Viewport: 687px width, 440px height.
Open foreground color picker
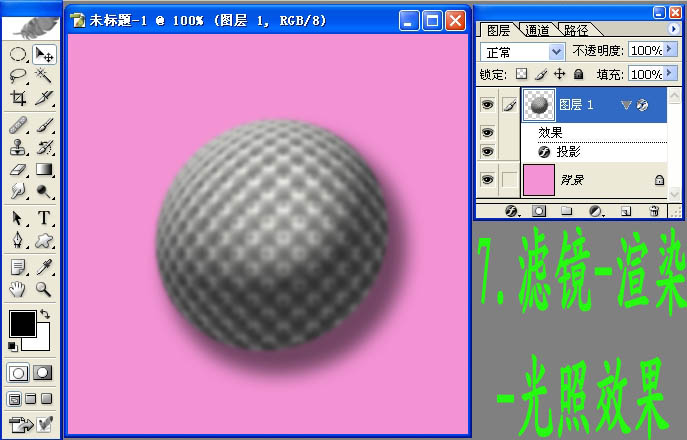[22, 324]
